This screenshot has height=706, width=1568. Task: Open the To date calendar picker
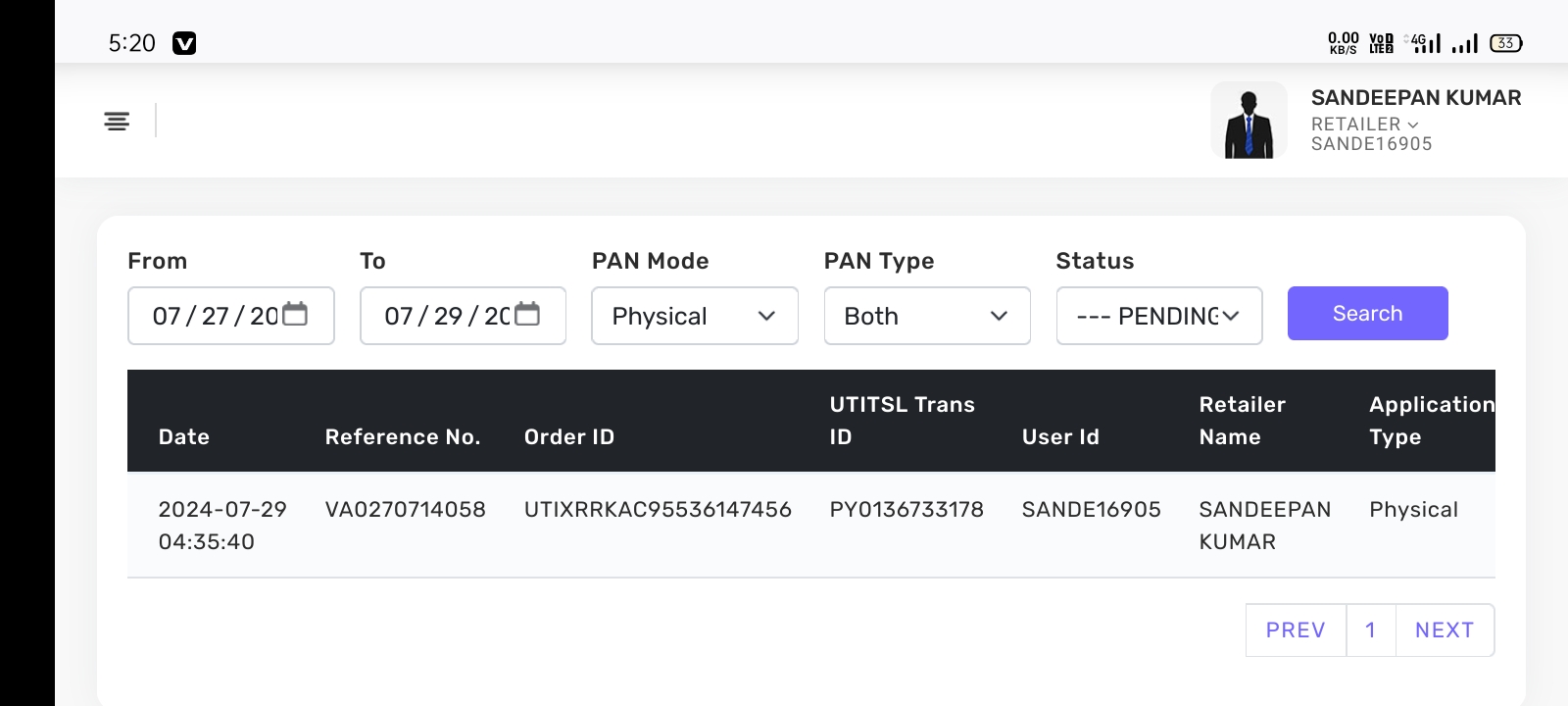527,314
